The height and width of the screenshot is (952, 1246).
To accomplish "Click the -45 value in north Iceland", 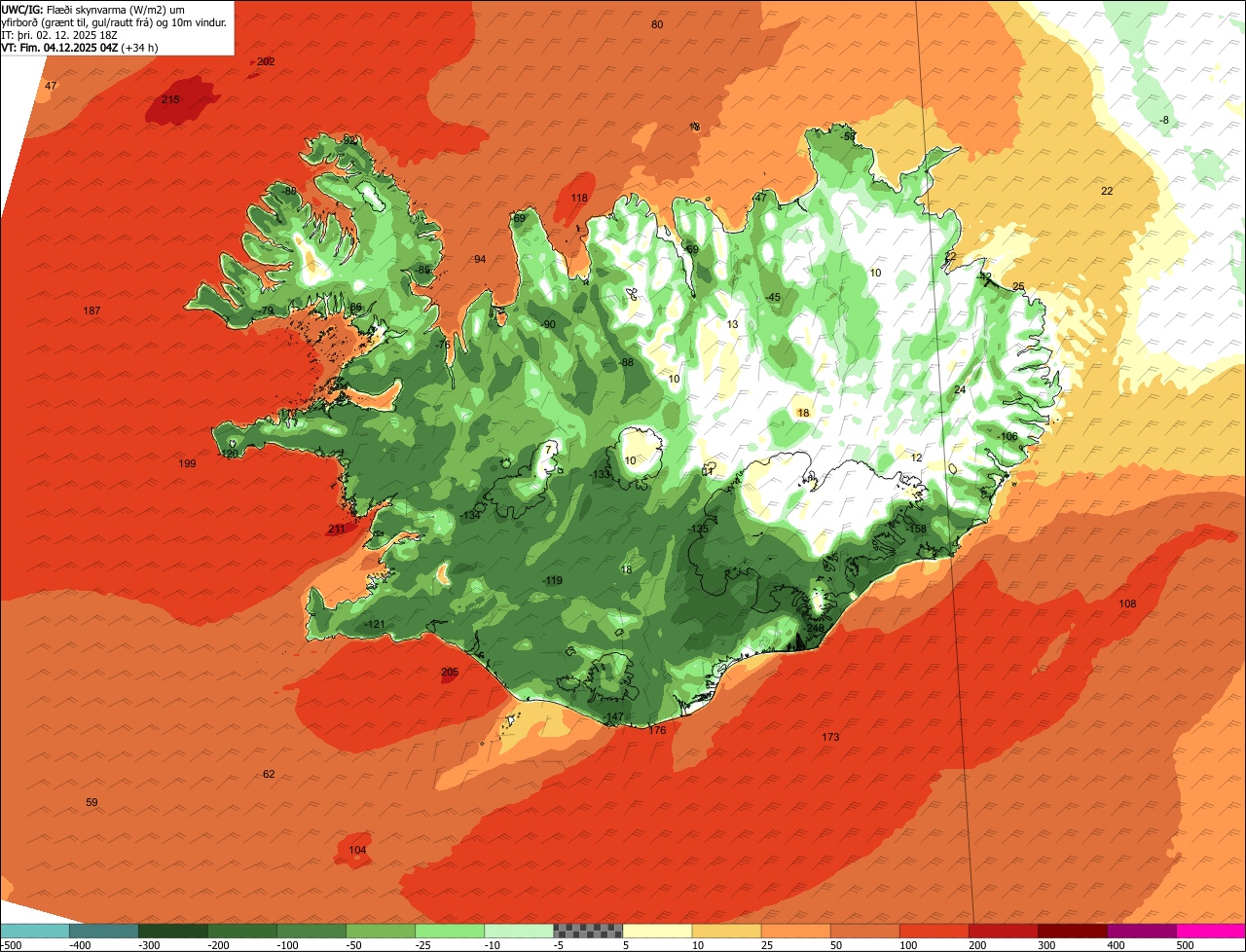I will (x=773, y=298).
